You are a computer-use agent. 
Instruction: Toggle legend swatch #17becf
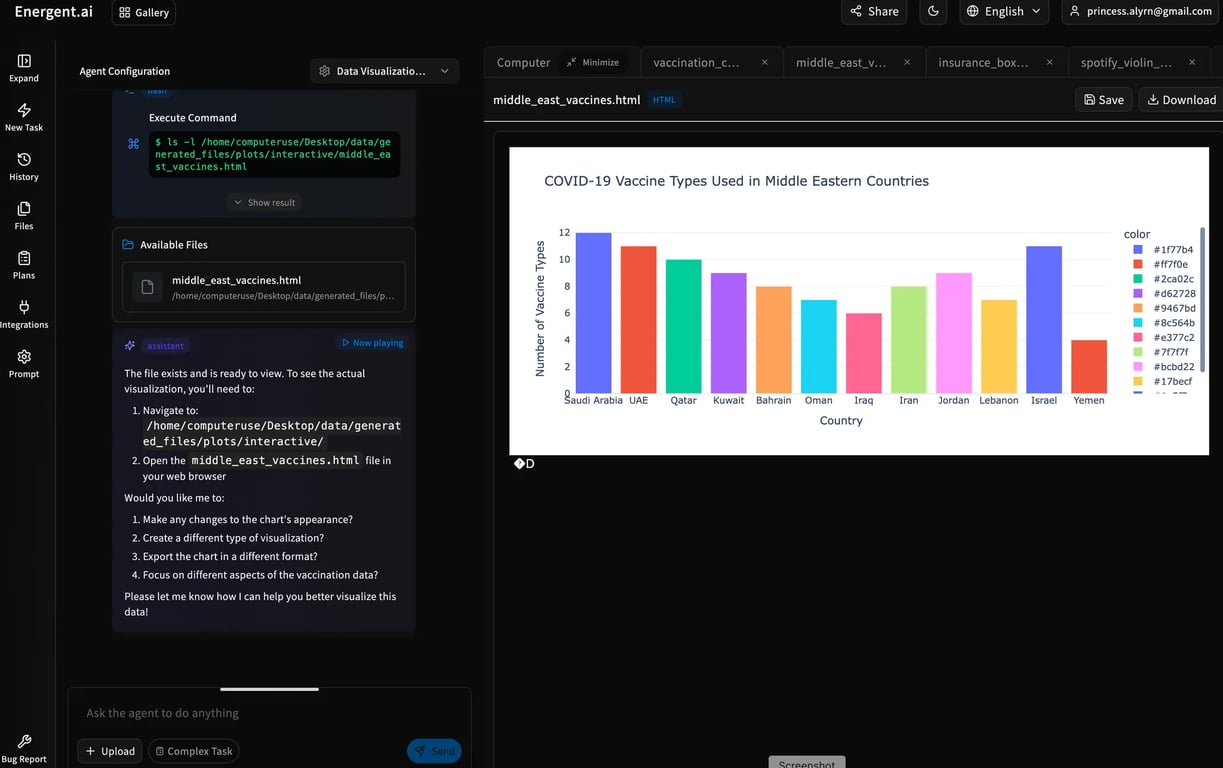click(1138, 381)
